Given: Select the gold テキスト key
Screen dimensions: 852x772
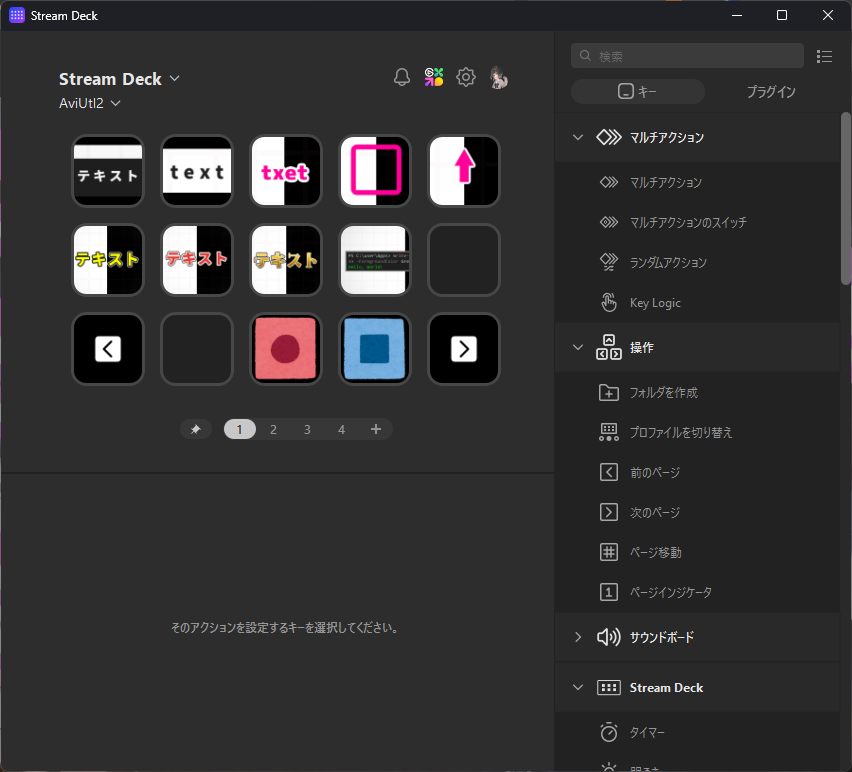Looking at the screenshot, I should coord(286,260).
